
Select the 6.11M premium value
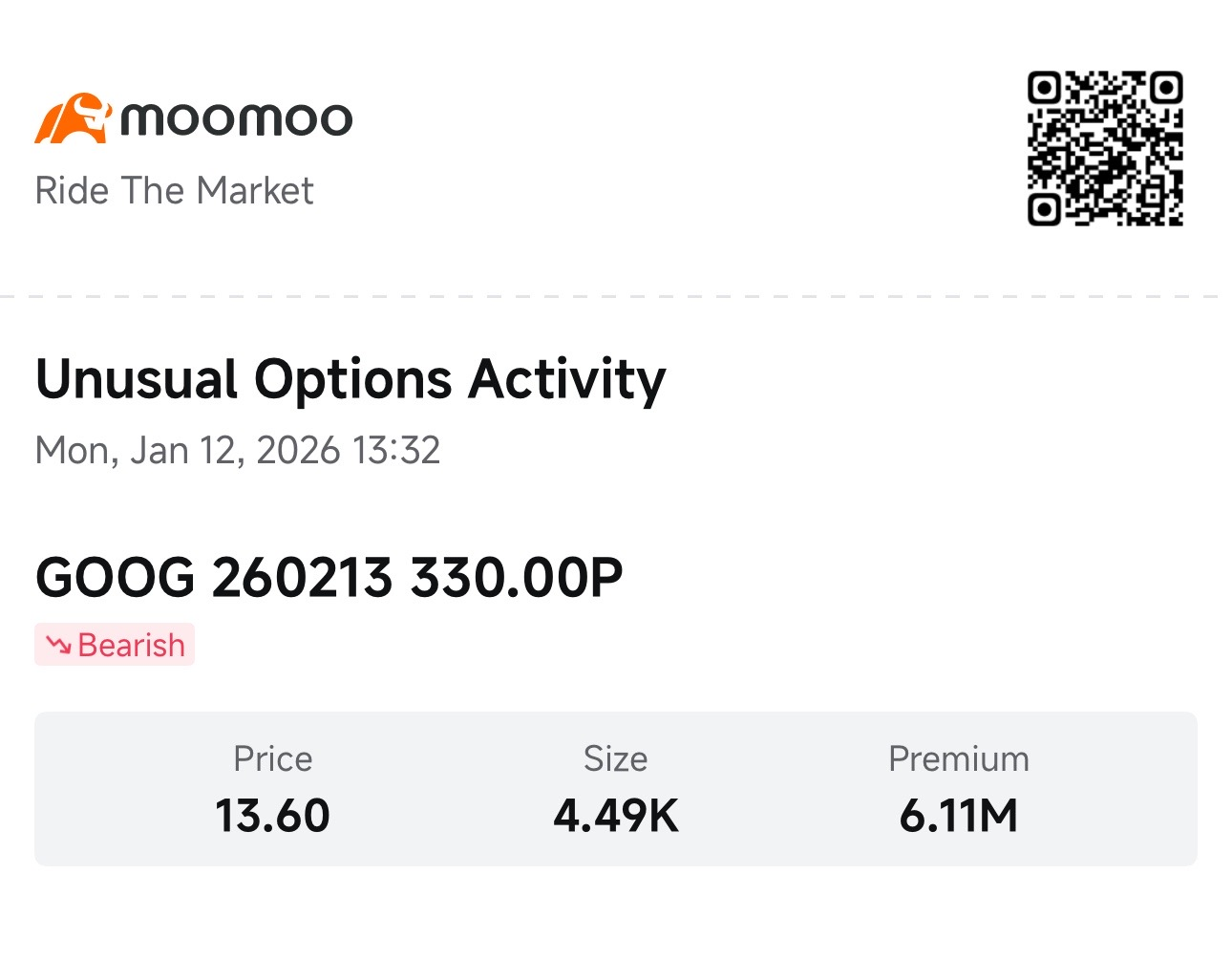(x=959, y=816)
